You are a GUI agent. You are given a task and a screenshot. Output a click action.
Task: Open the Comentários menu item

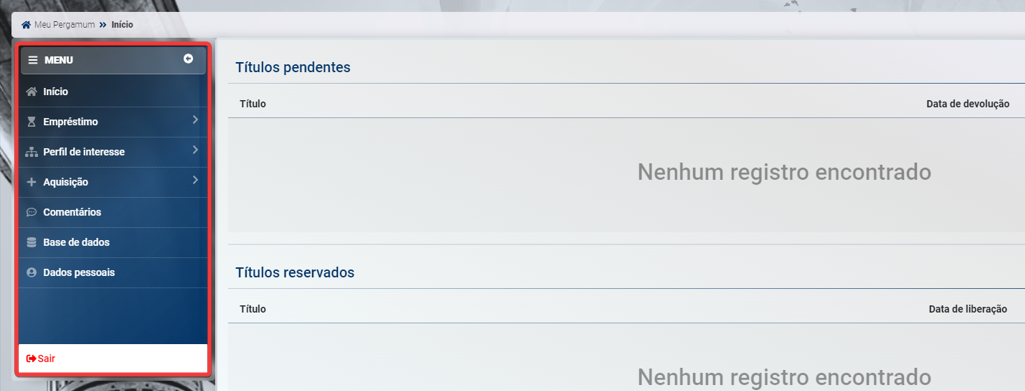click(x=113, y=212)
